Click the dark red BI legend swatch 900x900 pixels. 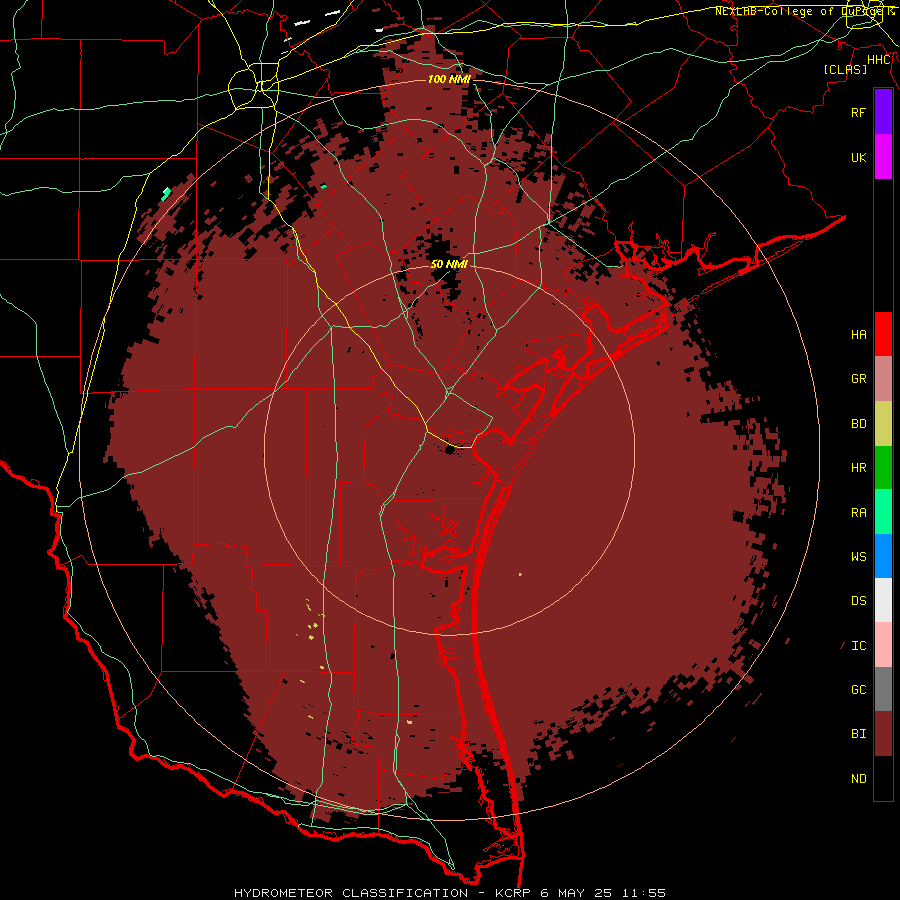[x=883, y=734]
